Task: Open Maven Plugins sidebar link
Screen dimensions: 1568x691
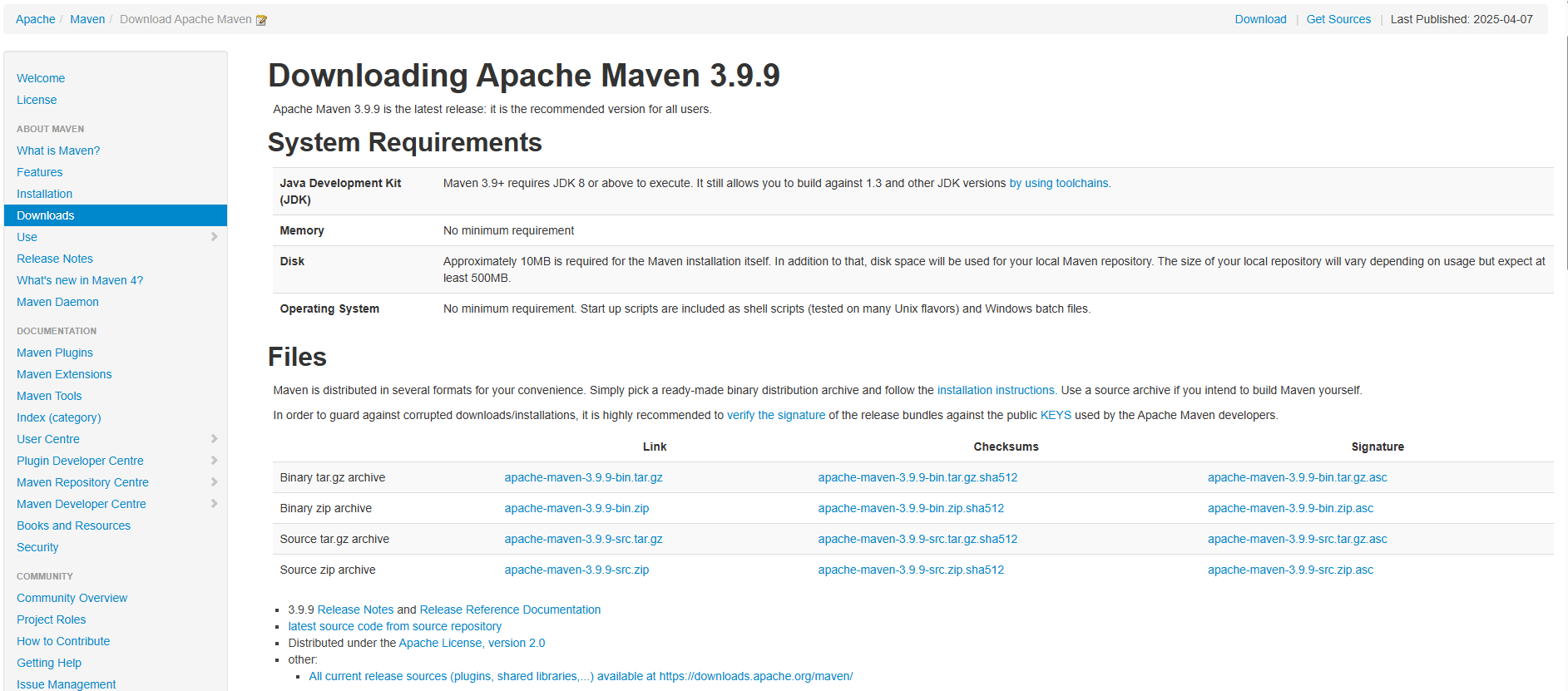Action: [55, 353]
